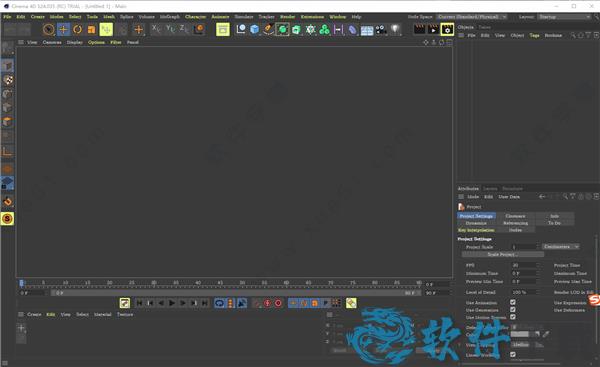Activate the Rotate tool
The image size is (600, 367).
tap(77, 29)
